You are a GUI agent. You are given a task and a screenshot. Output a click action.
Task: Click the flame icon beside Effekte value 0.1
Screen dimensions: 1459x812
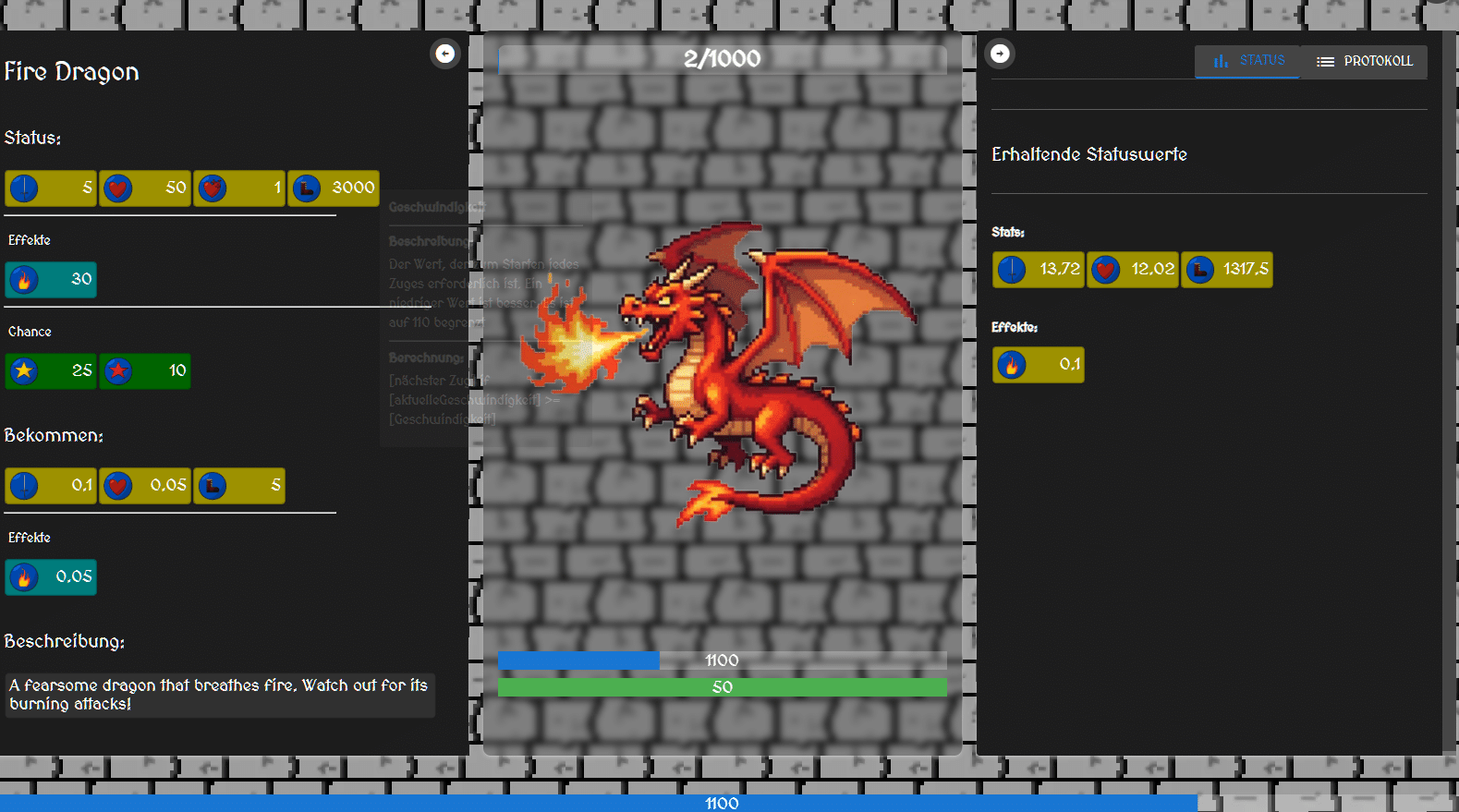coord(1012,365)
